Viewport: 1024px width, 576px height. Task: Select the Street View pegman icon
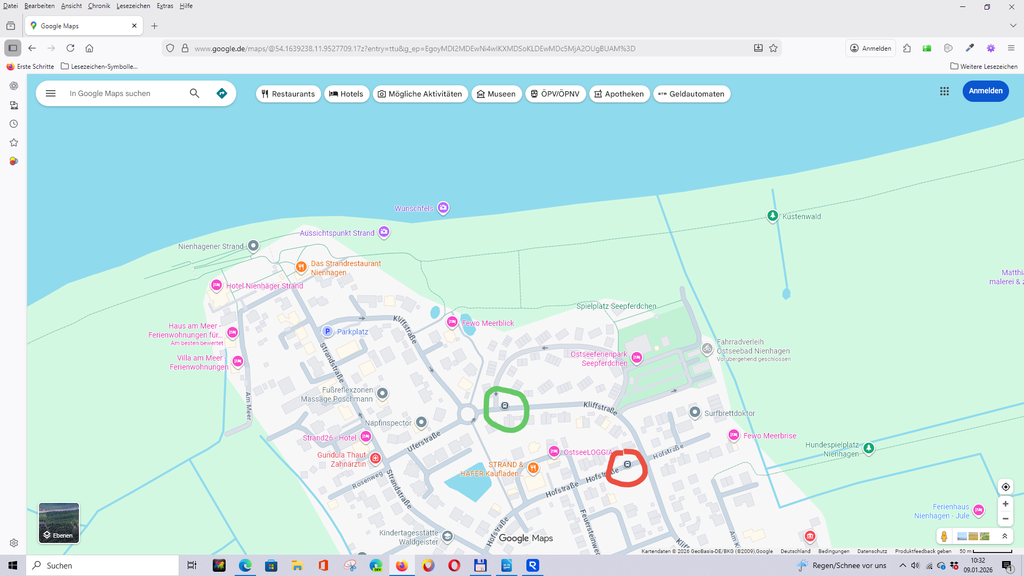[x=944, y=537]
